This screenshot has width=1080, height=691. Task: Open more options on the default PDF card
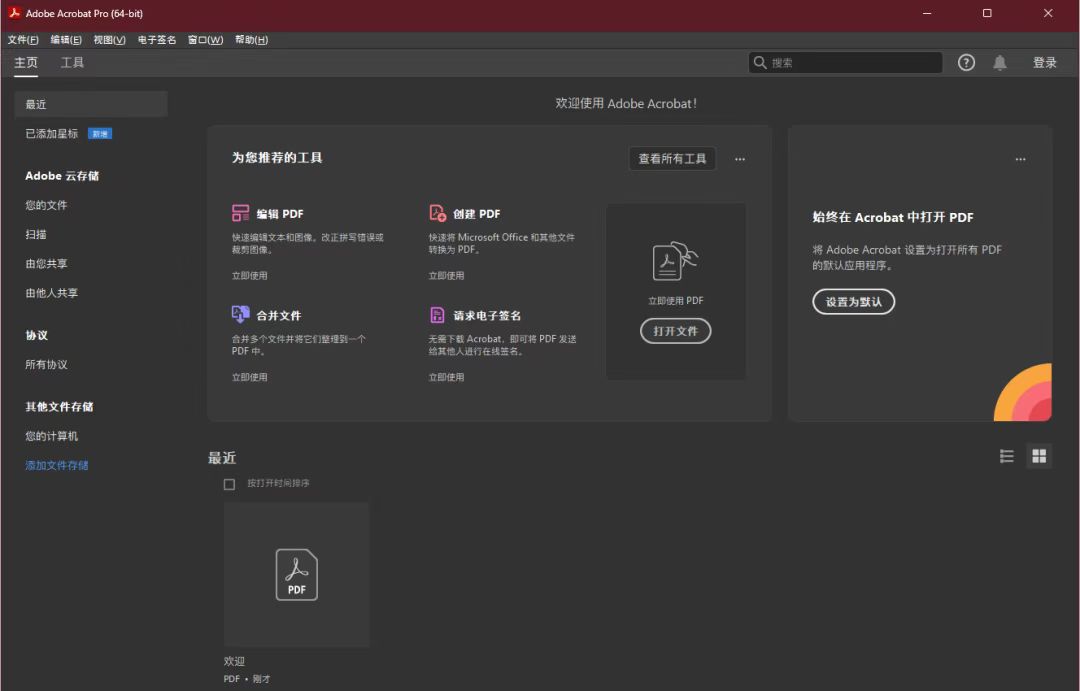pyautogui.click(x=1020, y=159)
